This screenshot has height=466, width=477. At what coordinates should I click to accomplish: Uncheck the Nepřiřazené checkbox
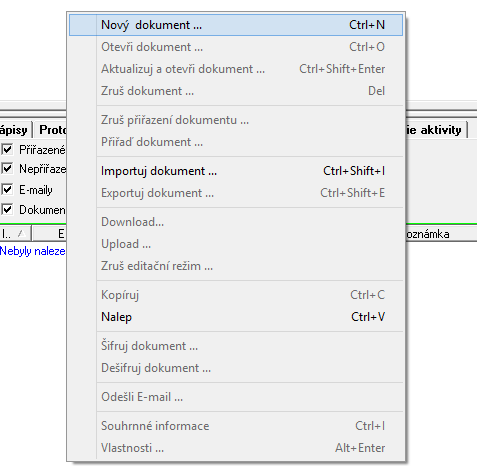tap(7, 169)
